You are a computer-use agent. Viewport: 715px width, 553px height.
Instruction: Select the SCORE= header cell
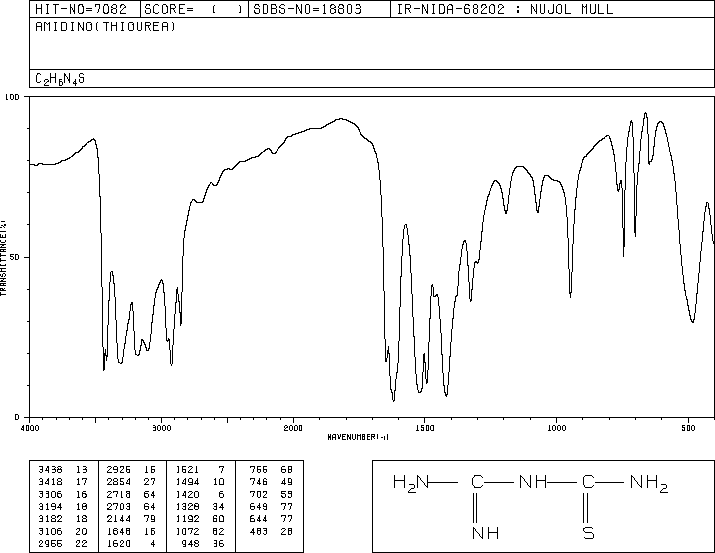[194, 9]
